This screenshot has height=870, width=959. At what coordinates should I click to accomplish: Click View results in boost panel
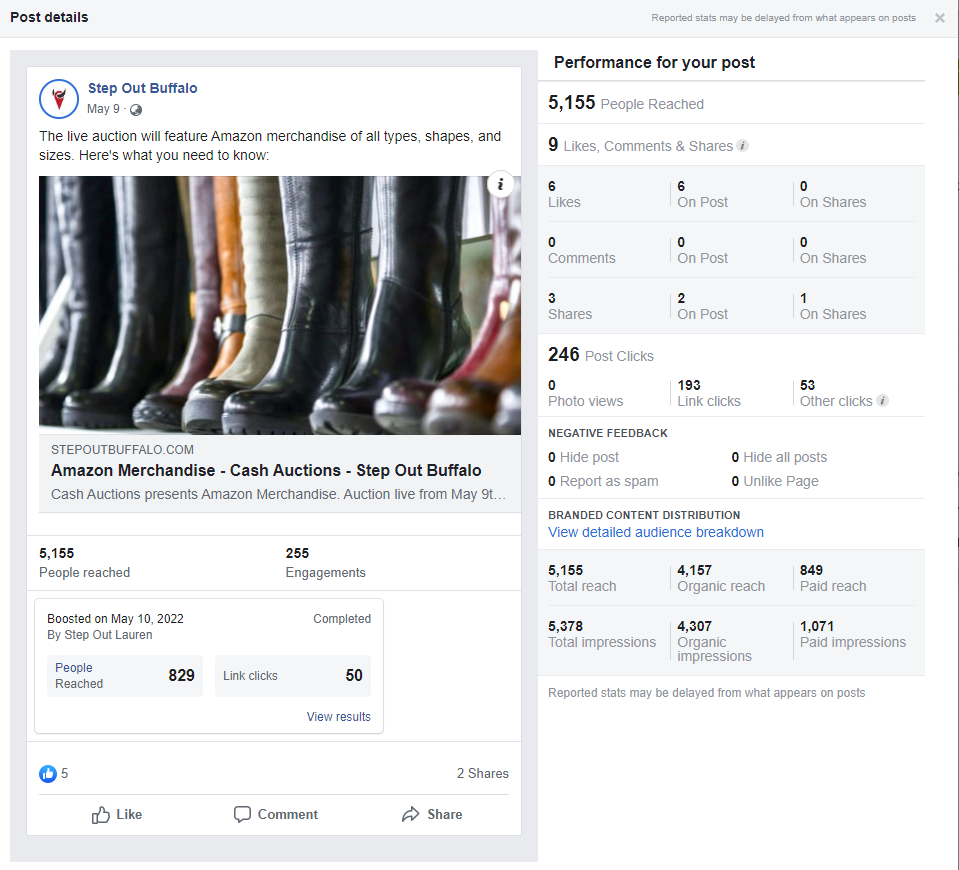(x=338, y=716)
